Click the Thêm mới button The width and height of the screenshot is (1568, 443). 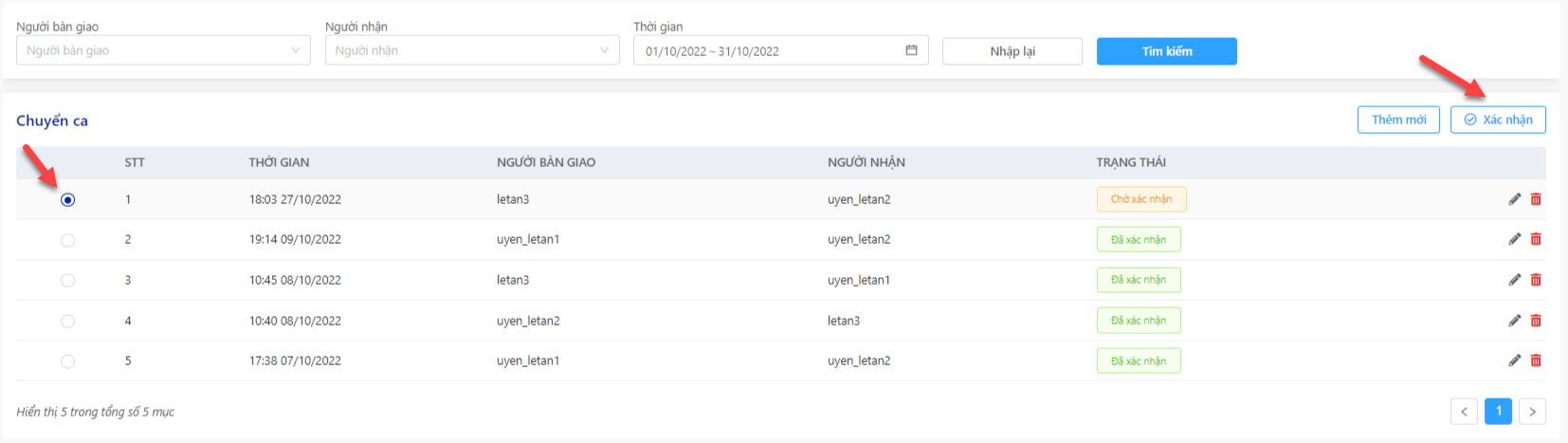1398,120
